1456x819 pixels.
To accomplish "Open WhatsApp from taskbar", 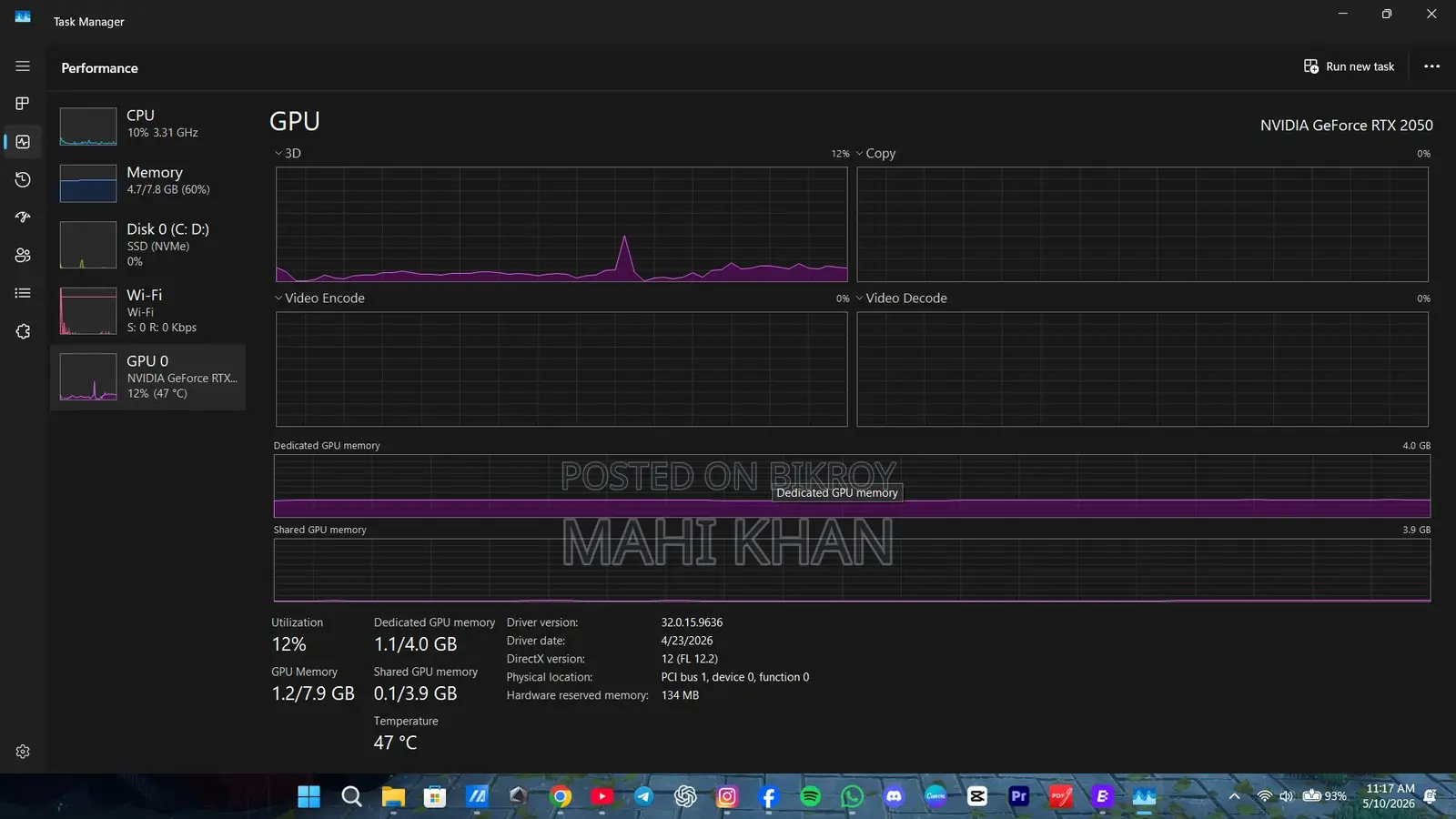I will [852, 796].
